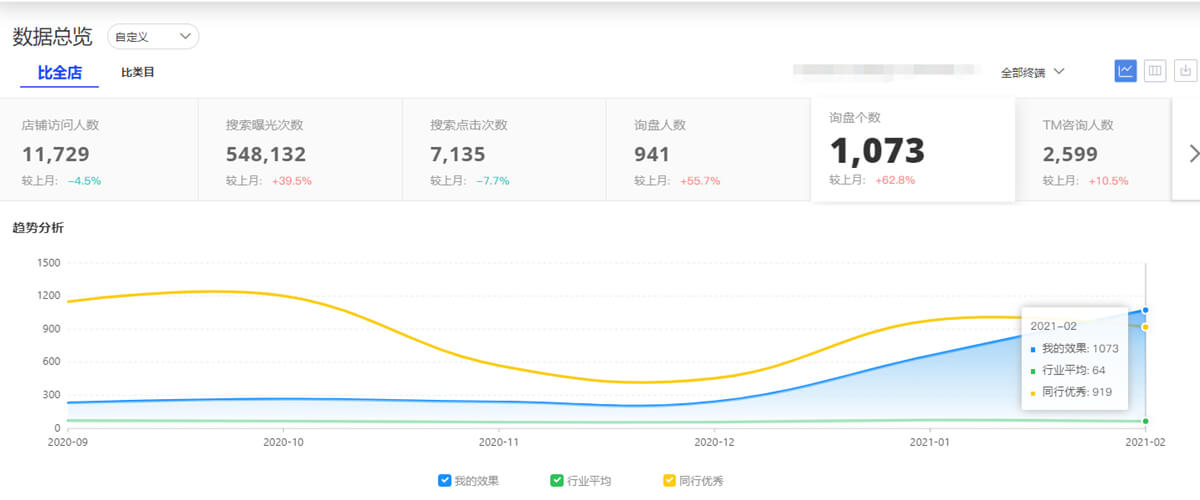Uncheck the 我的效果 legend checkbox
The width and height of the screenshot is (1200, 500).
[x=445, y=481]
